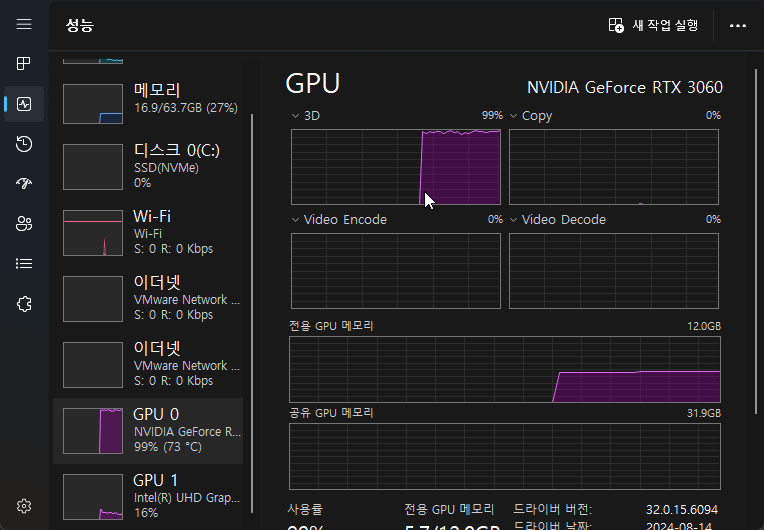Open the Copy engine dropdown
The image size is (764, 530).
[531, 115]
